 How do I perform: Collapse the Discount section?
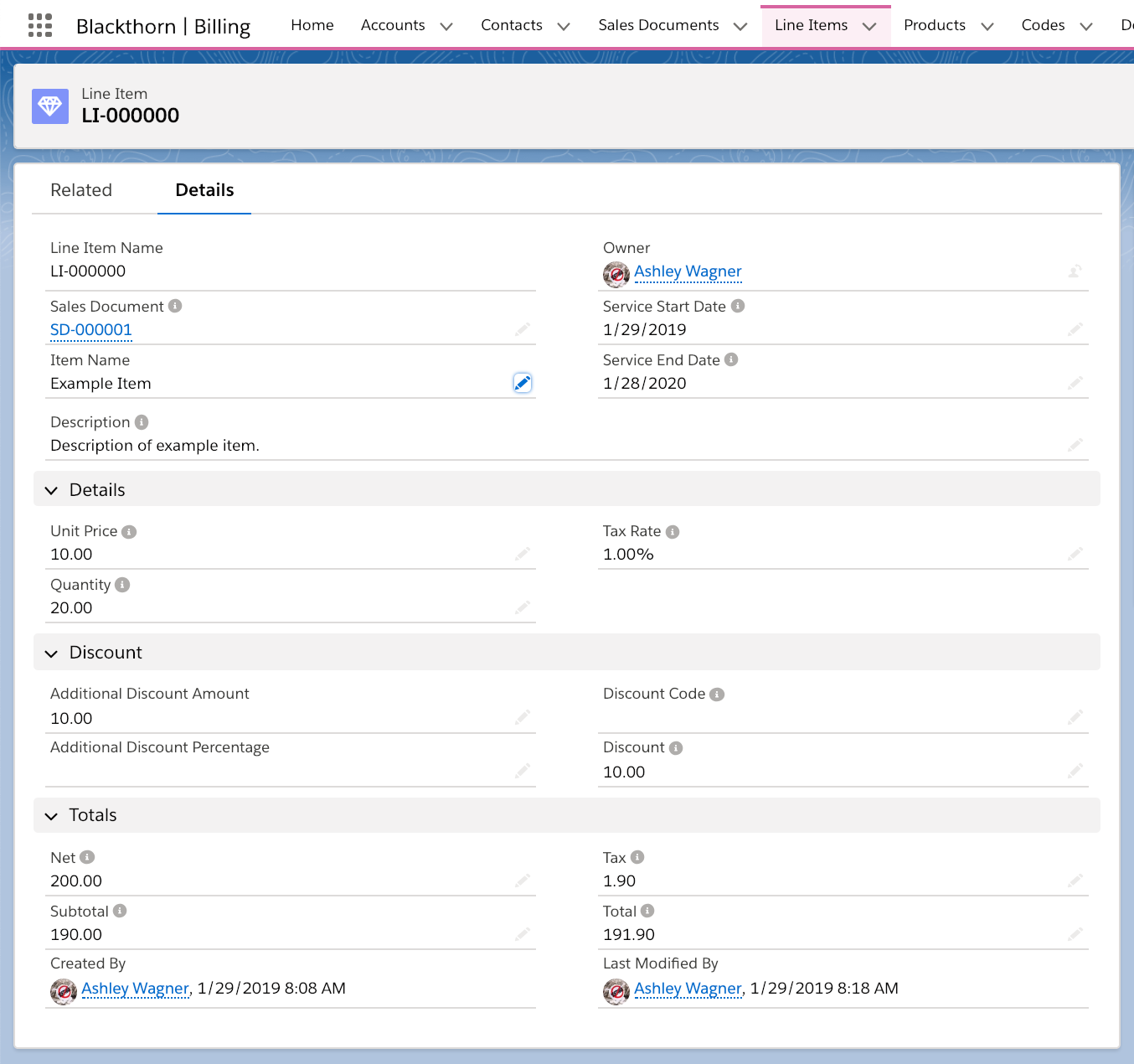click(52, 653)
